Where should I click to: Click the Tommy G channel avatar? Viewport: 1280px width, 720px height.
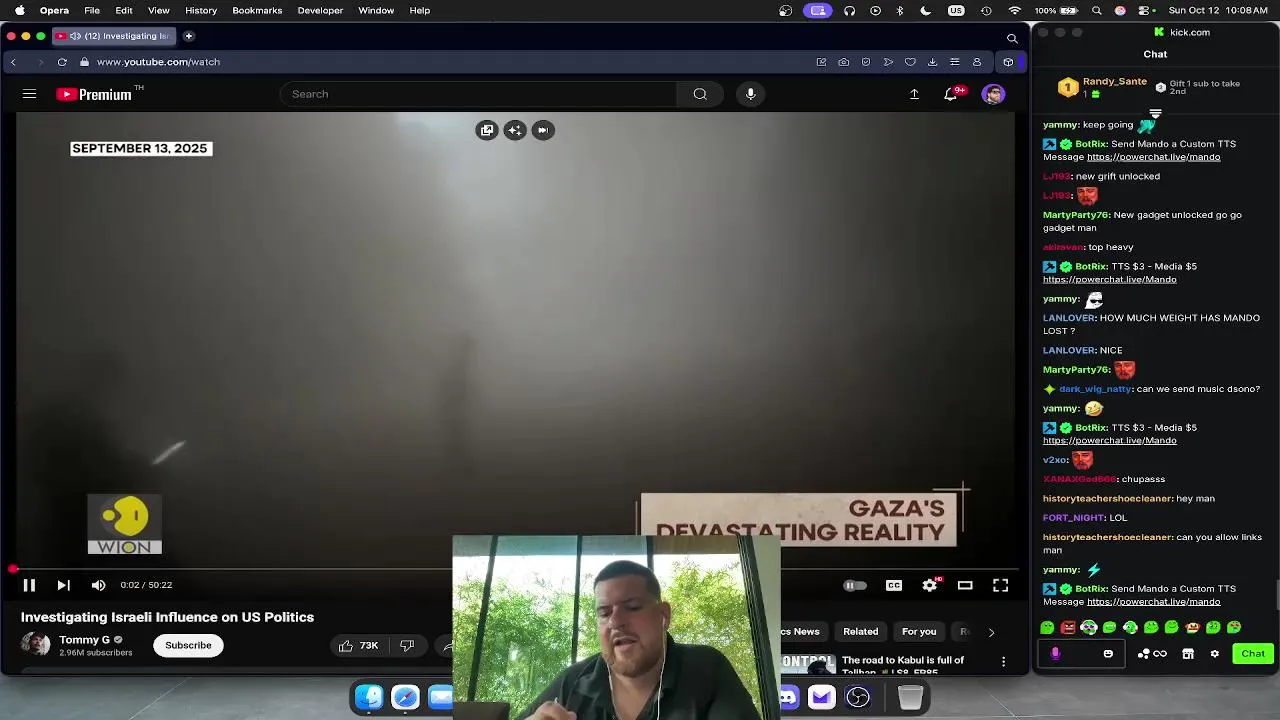[x=36, y=645]
